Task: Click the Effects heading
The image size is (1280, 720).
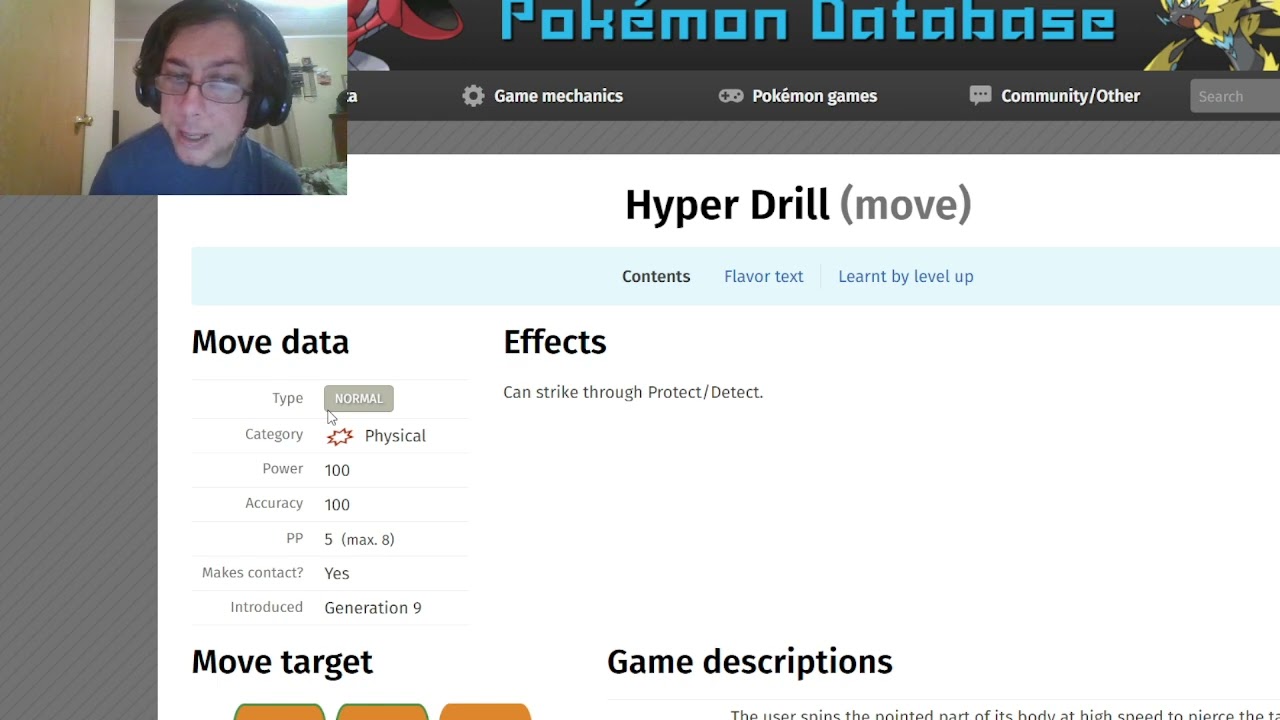Action: tap(555, 342)
